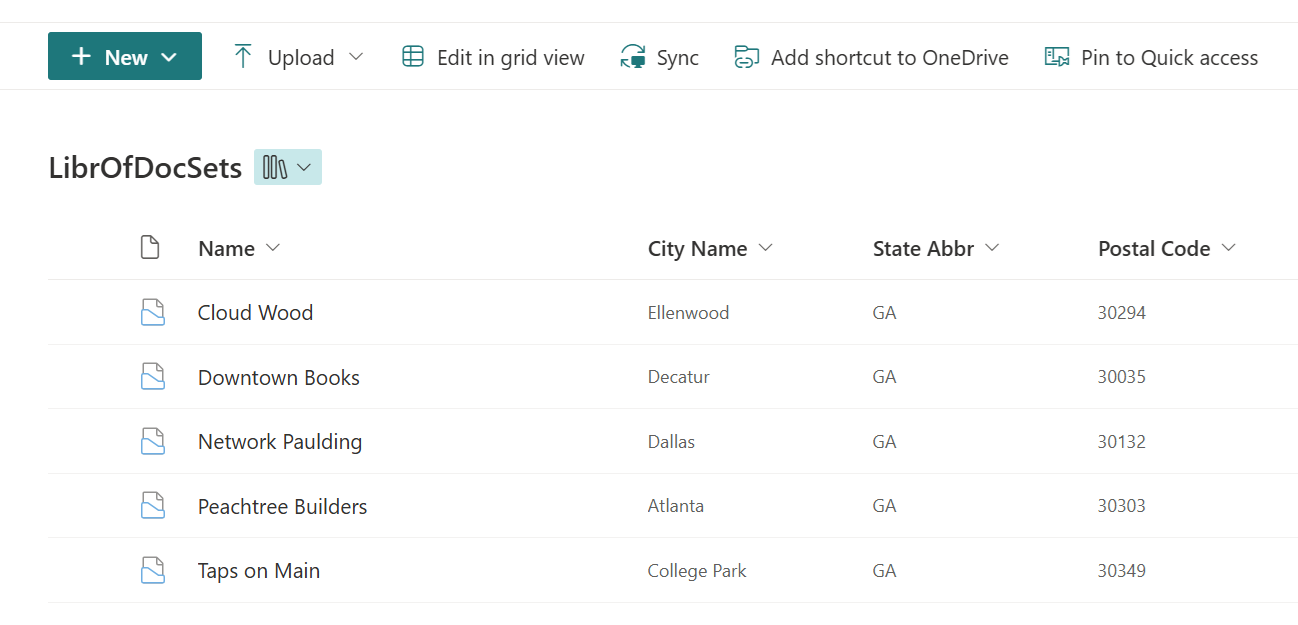Click the Add shortcut to OneDrive icon

pyautogui.click(x=745, y=57)
